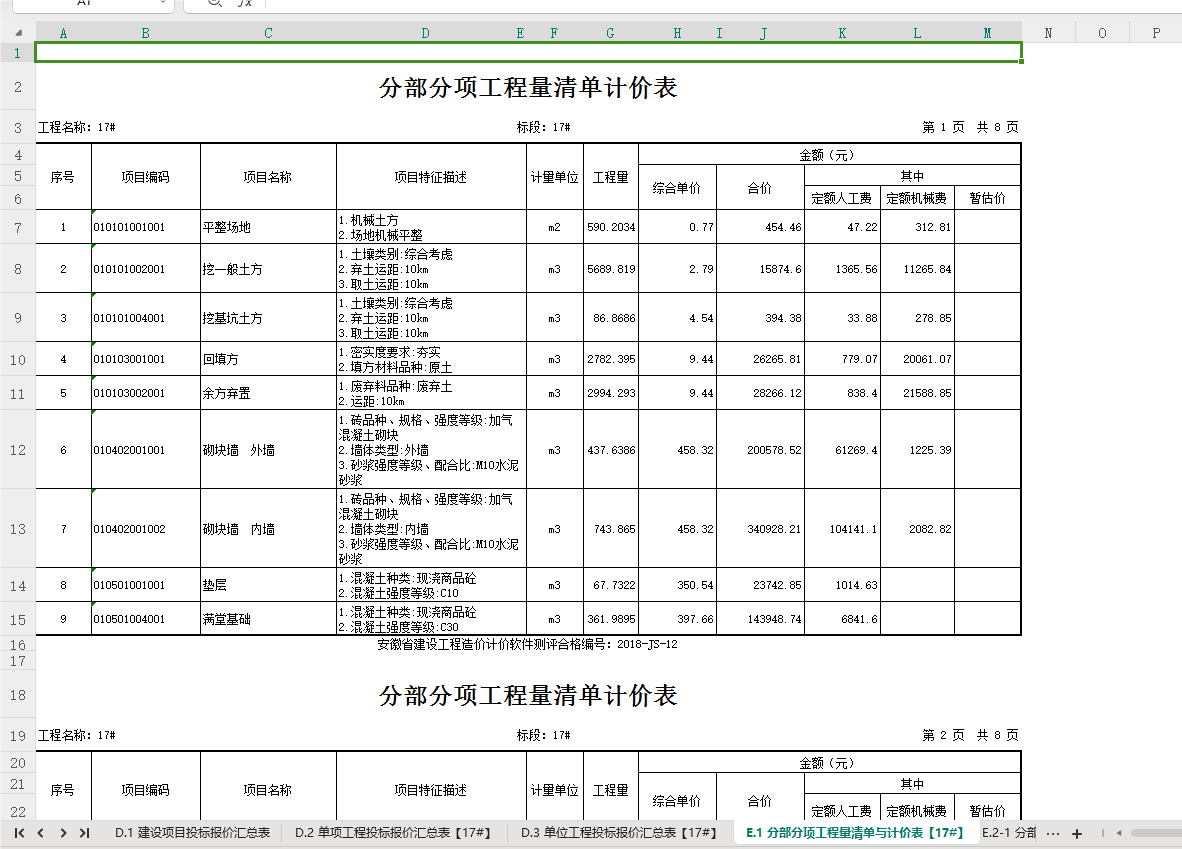Click the first 分部分项工程量清单计价表 title in row 2
The height and width of the screenshot is (849, 1182).
(528, 87)
